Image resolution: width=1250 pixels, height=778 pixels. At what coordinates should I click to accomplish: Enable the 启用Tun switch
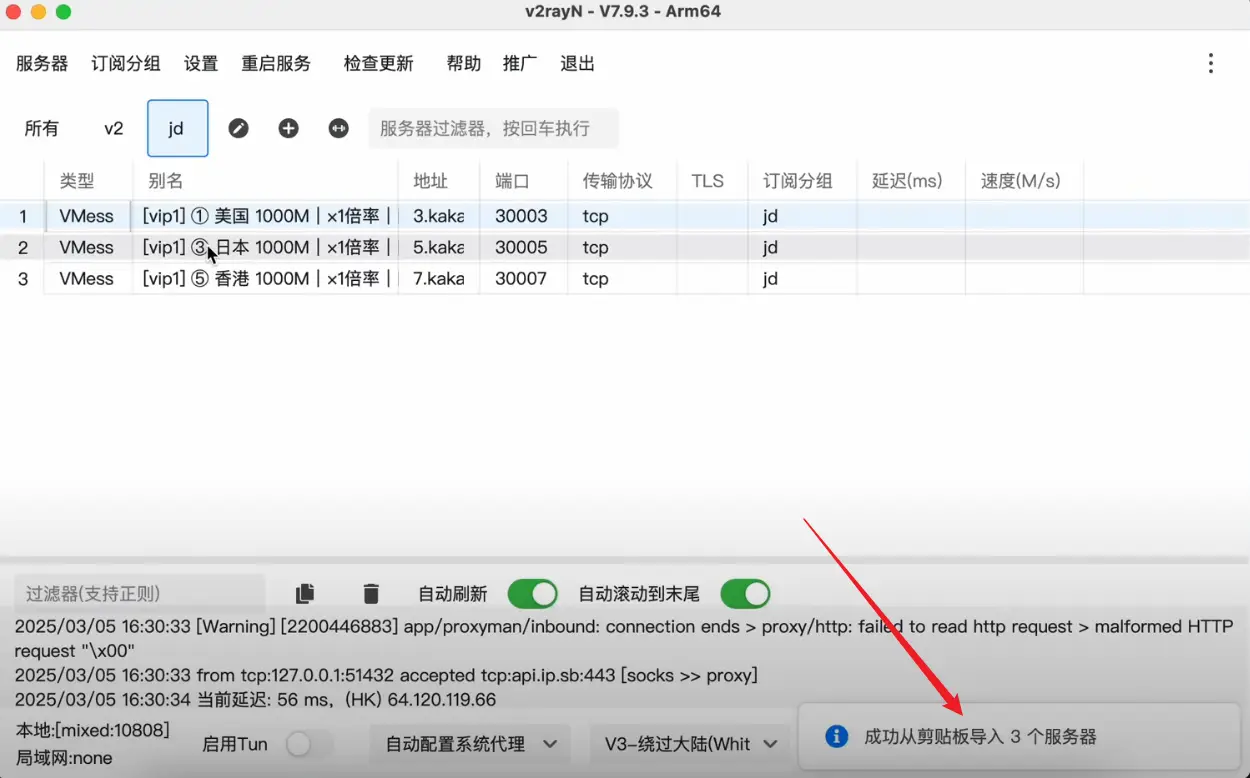click(x=309, y=744)
